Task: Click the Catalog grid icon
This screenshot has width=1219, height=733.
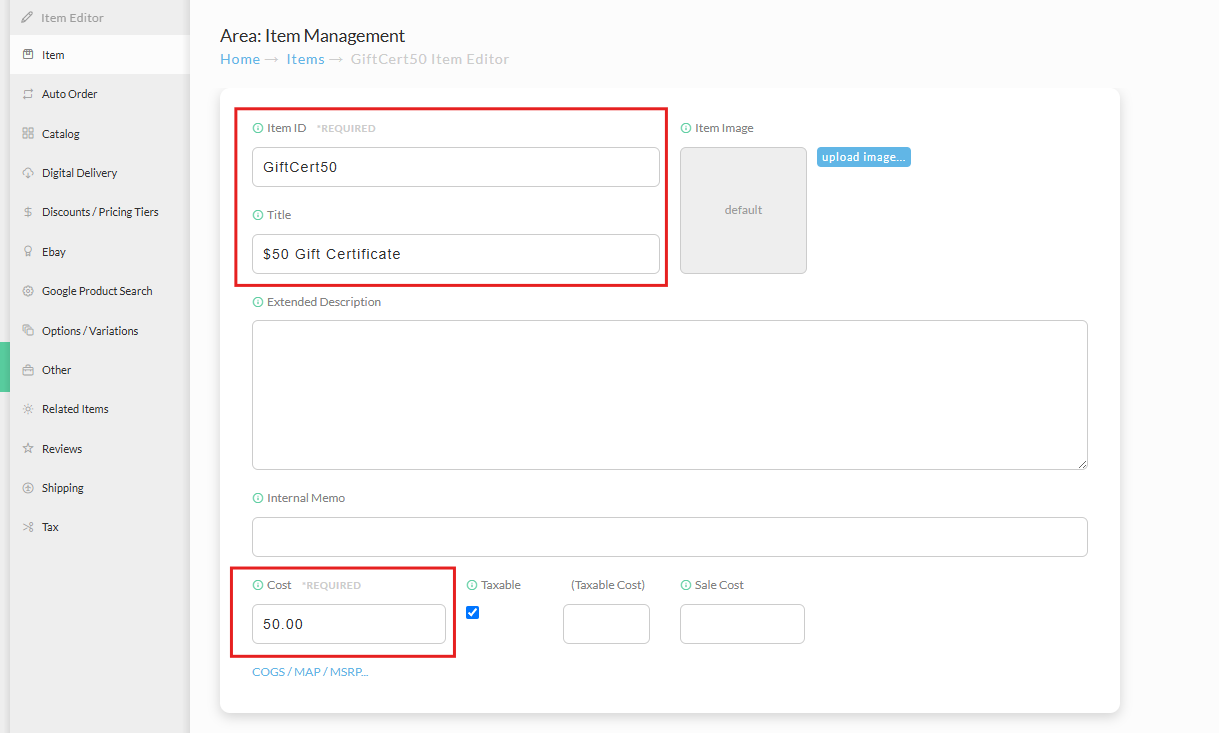Action: tap(28, 134)
